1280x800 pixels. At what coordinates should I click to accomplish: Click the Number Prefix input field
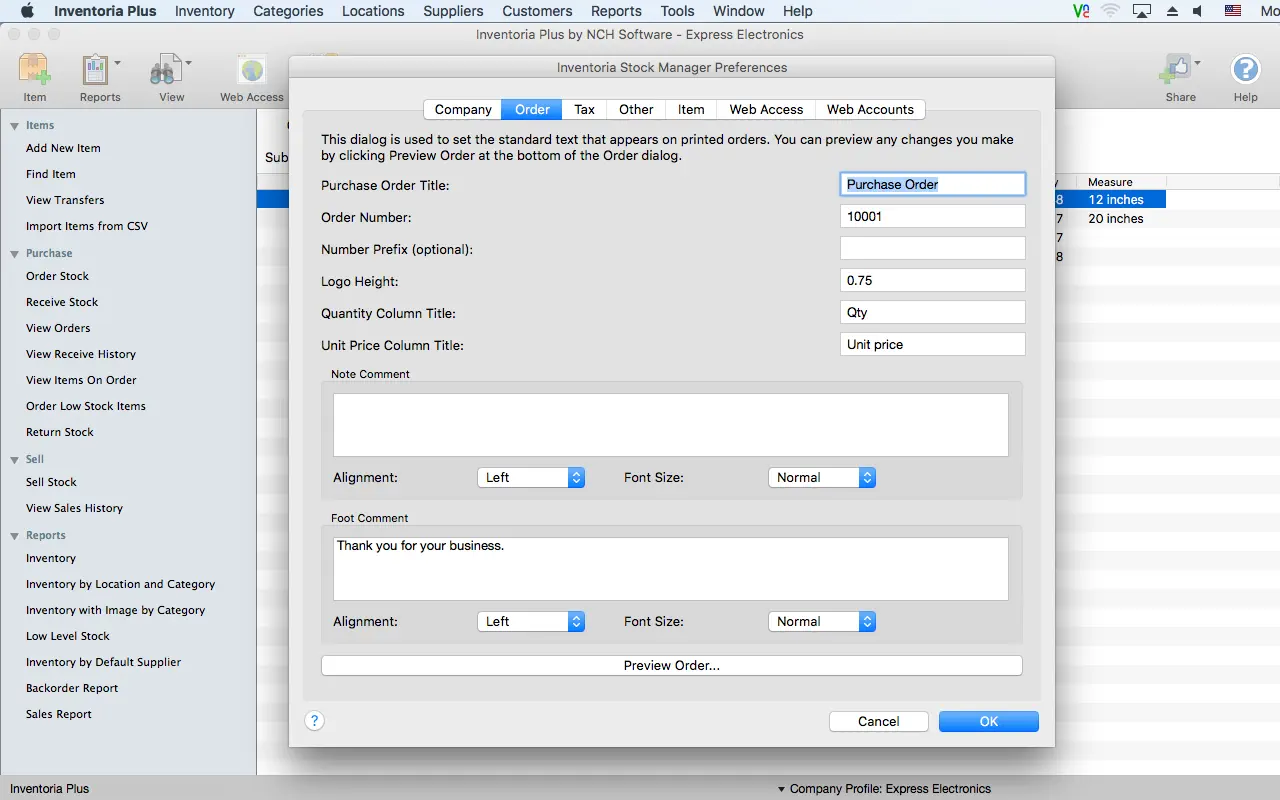(932, 249)
